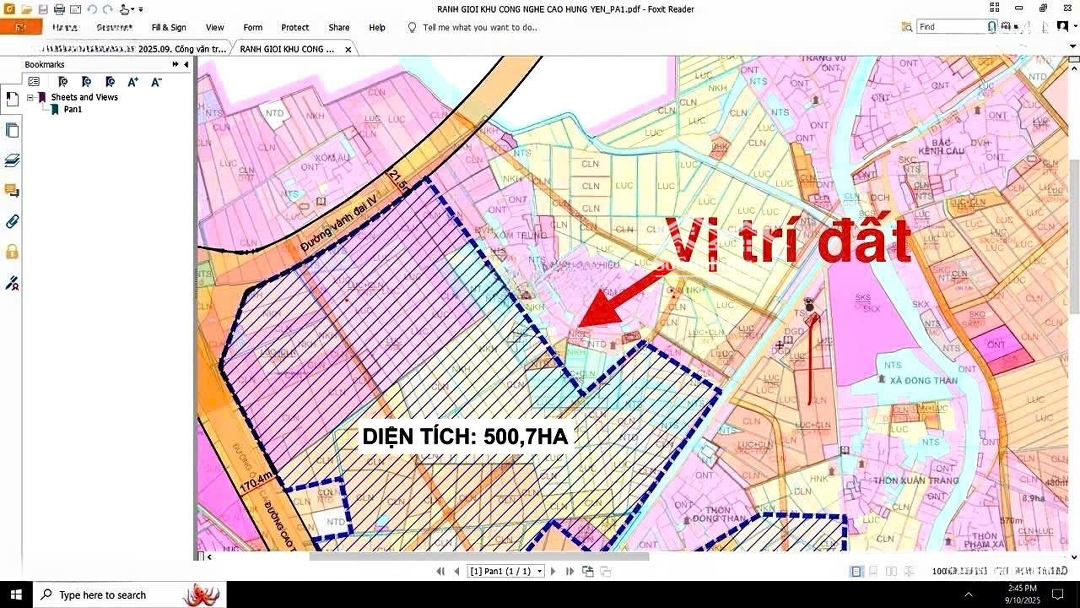
Task: Click the Find search field
Action: (950, 27)
